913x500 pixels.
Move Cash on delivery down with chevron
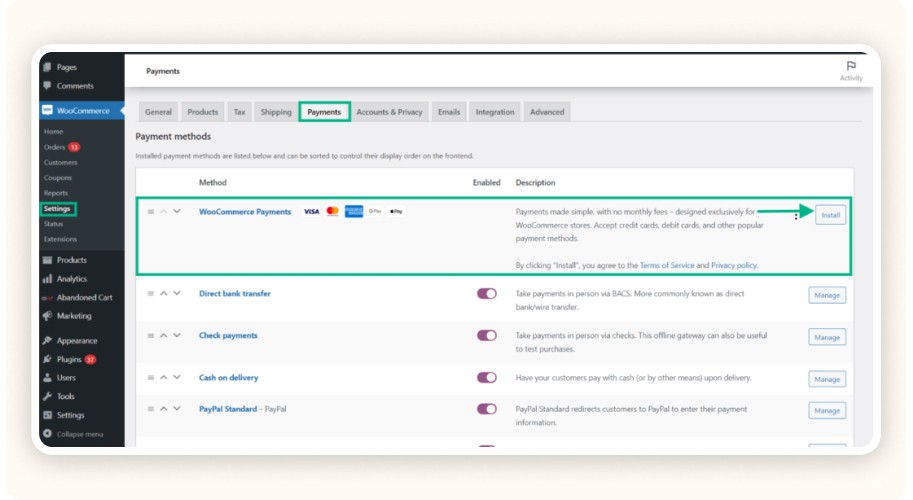pos(177,377)
